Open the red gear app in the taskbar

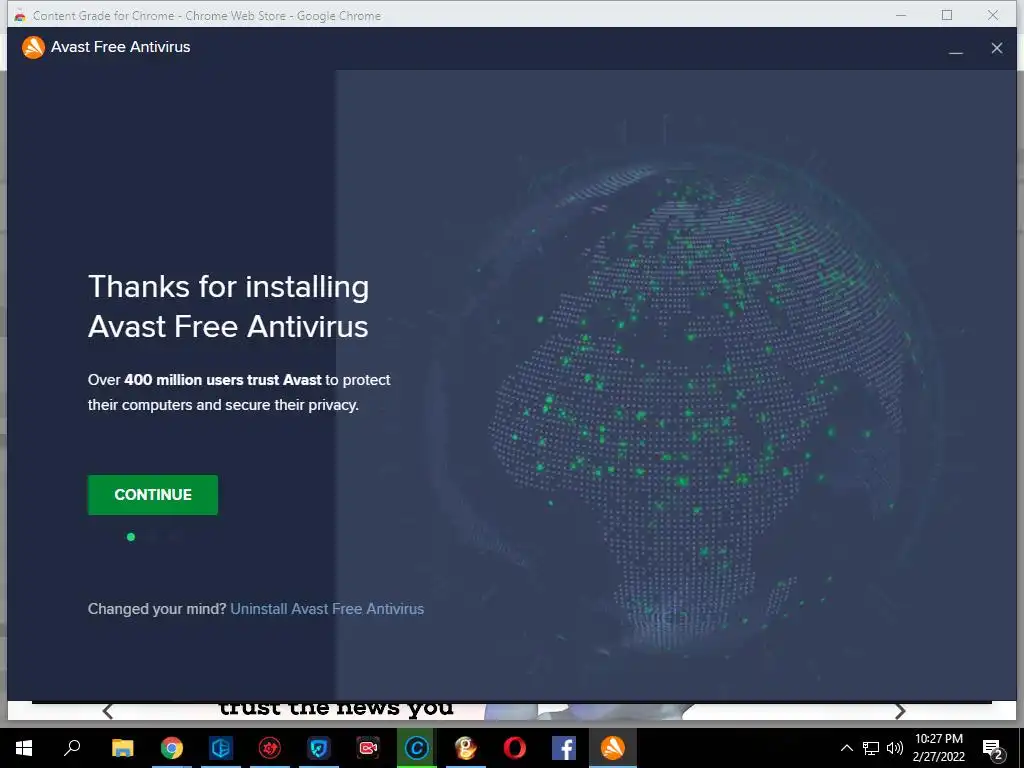[x=270, y=748]
